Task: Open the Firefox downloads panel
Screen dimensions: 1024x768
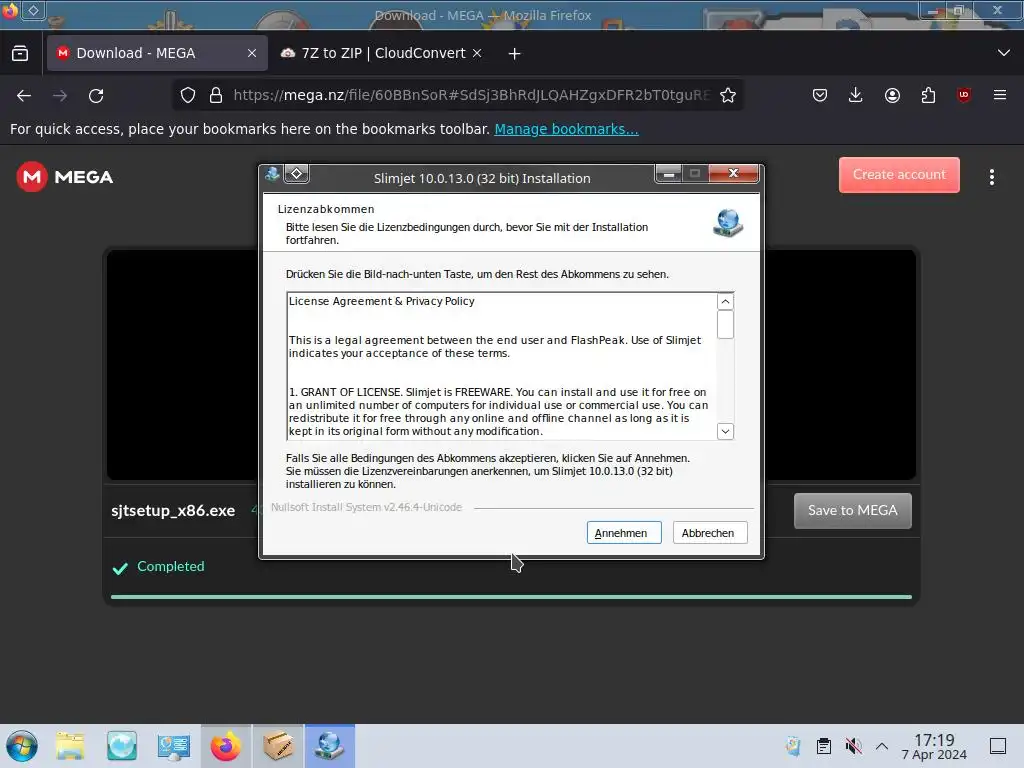Action: click(x=856, y=95)
